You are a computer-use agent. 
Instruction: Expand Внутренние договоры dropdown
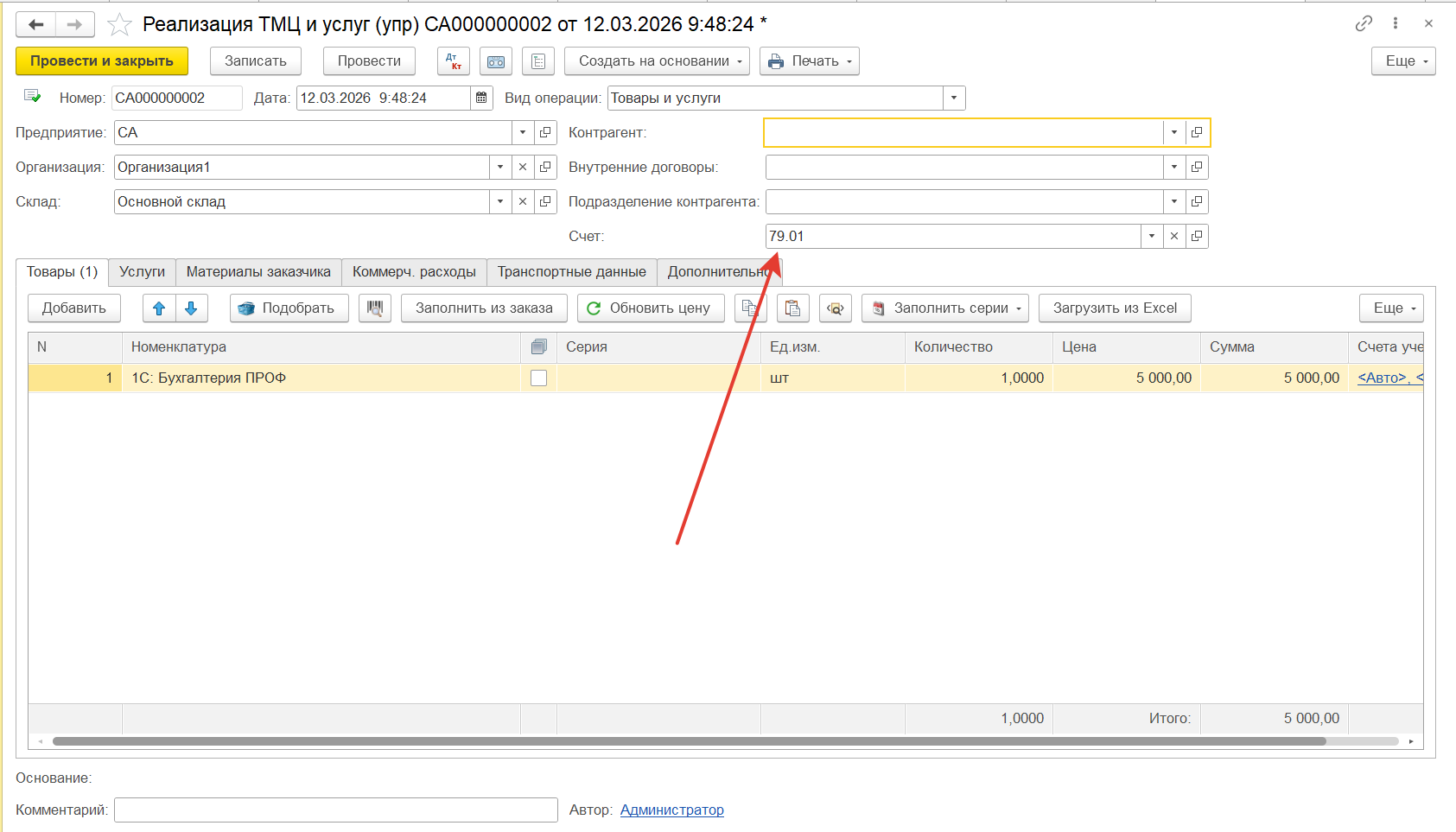point(1174,167)
